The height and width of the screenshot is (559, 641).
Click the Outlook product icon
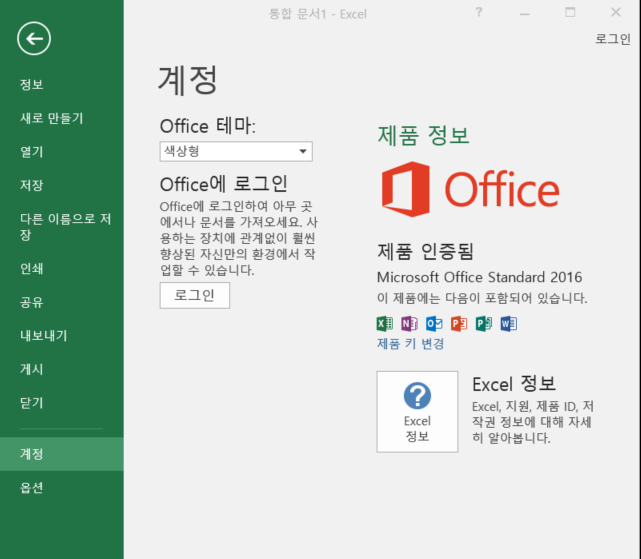(434, 323)
